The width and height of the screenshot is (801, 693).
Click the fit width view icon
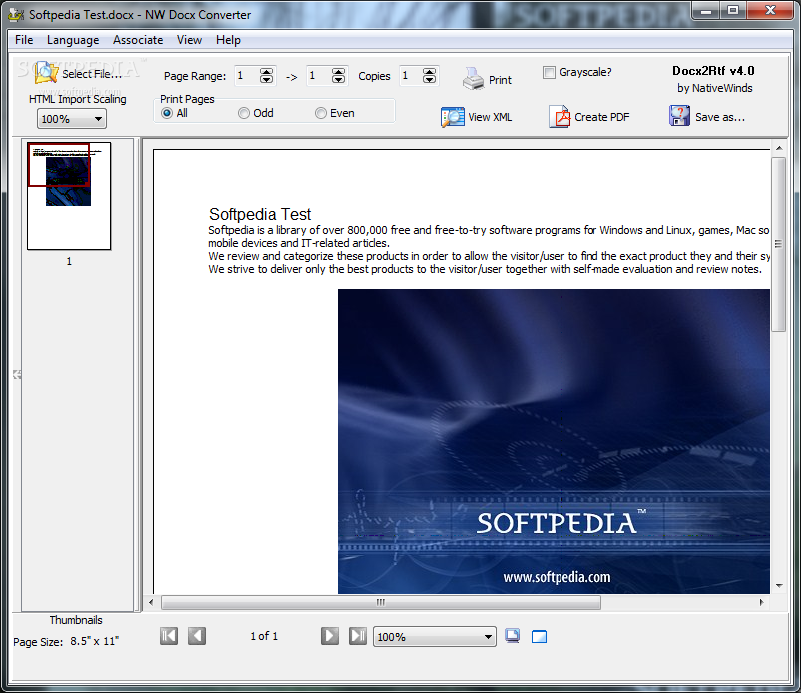click(x=539, y=637)
